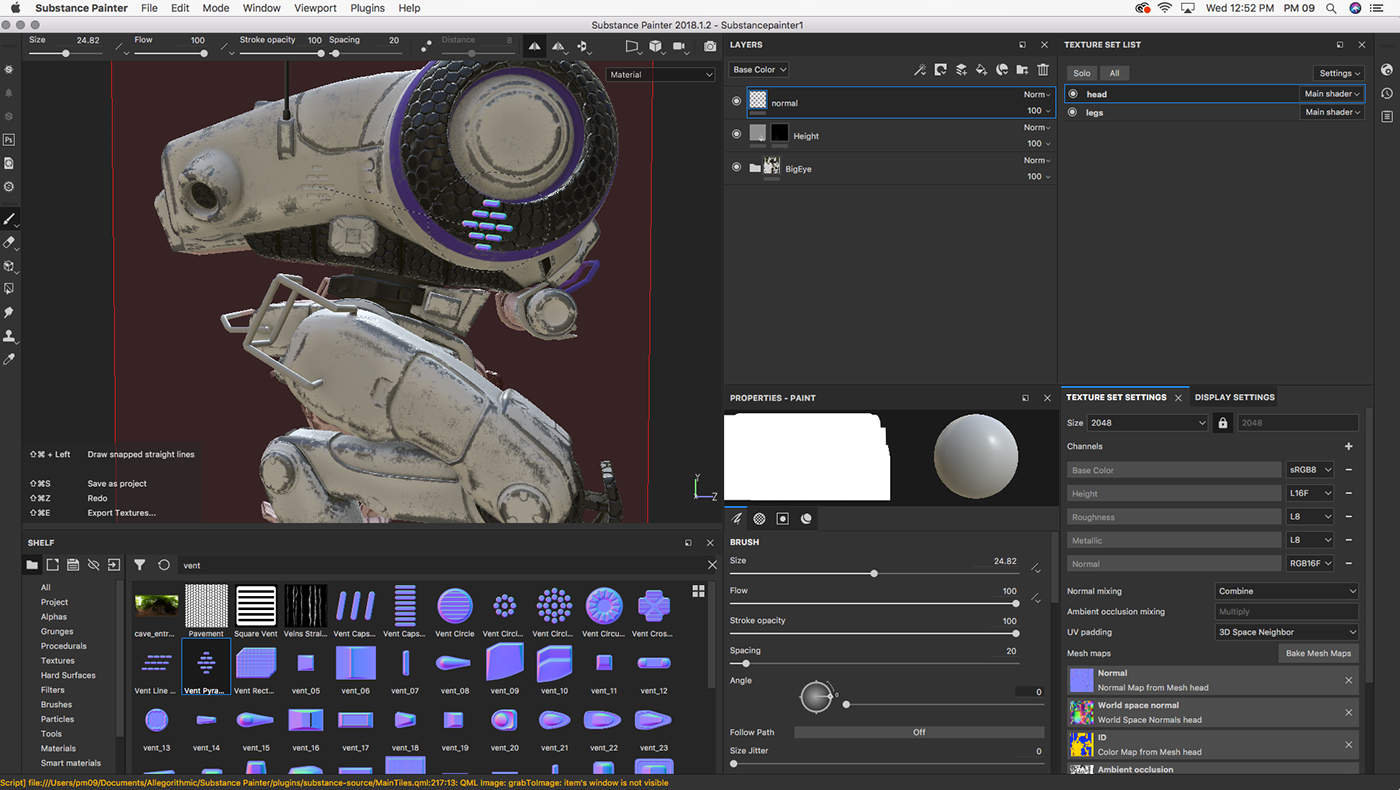
Task: Add a smart material layer icon
Action: [x=1002, y=70]
